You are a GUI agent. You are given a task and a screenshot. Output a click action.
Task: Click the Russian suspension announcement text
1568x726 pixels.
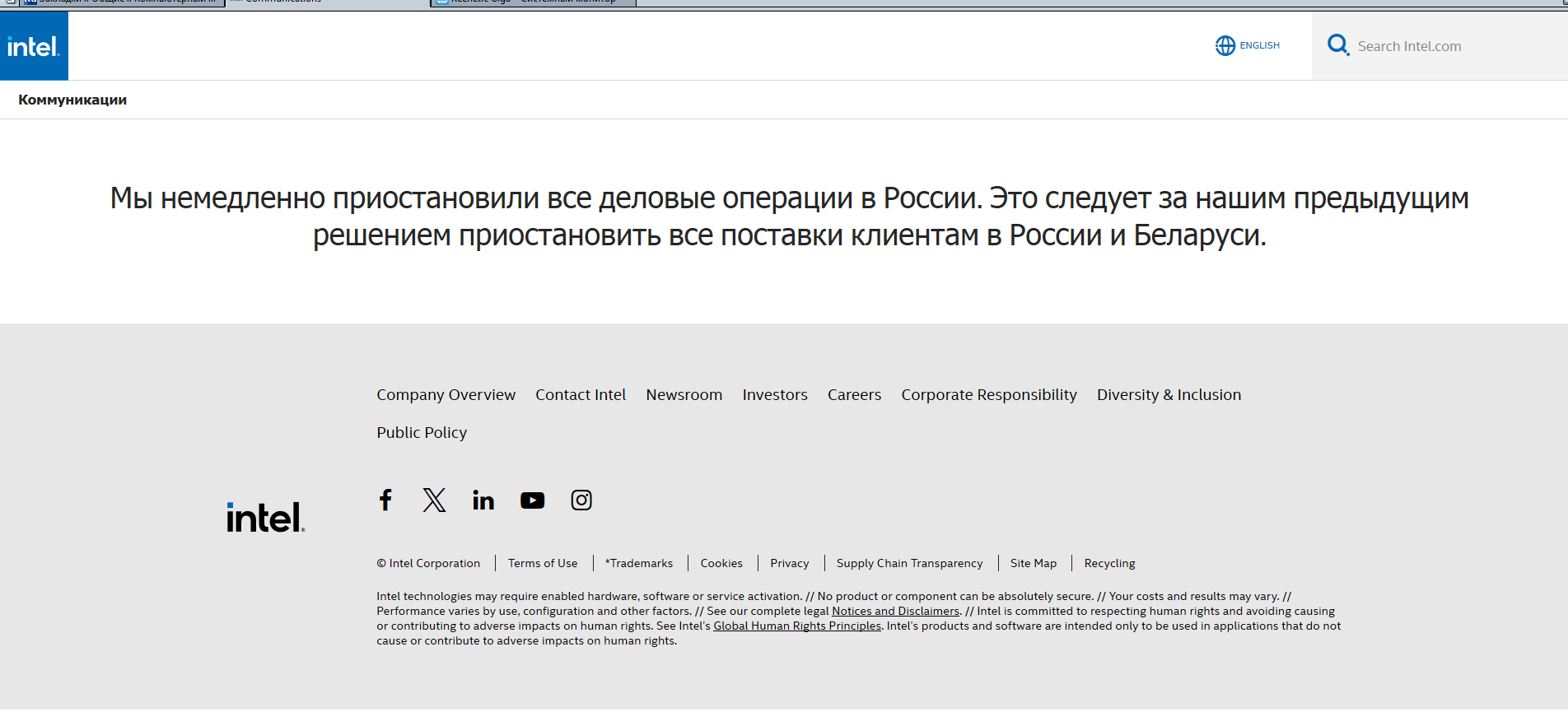tap(790, 216)
